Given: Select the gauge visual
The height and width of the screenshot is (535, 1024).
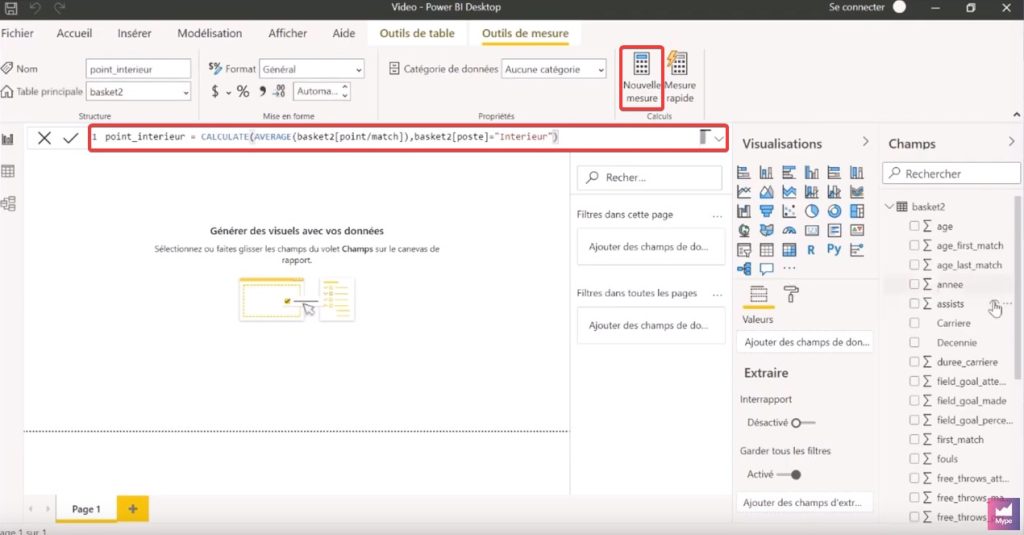Looking at the screenshot, I should [x=789, y=230].
